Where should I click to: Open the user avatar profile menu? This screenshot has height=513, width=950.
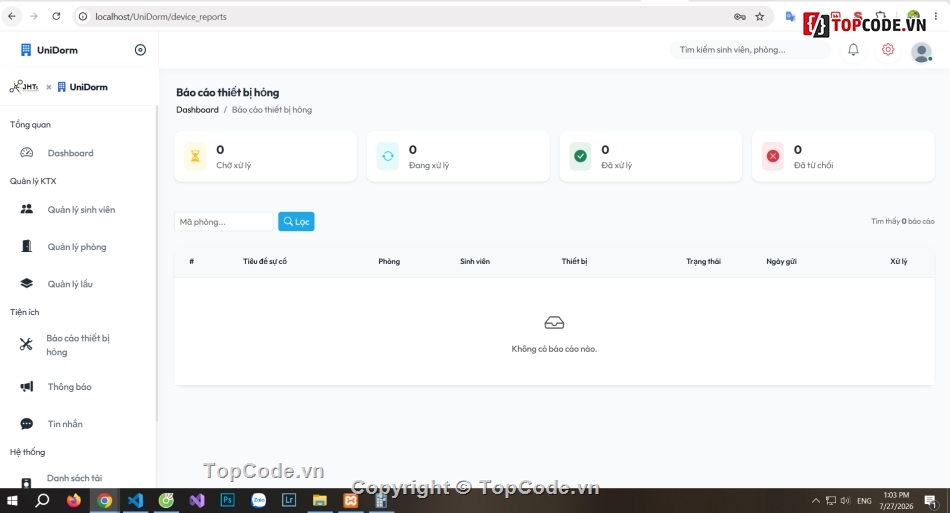coord(922,52)
